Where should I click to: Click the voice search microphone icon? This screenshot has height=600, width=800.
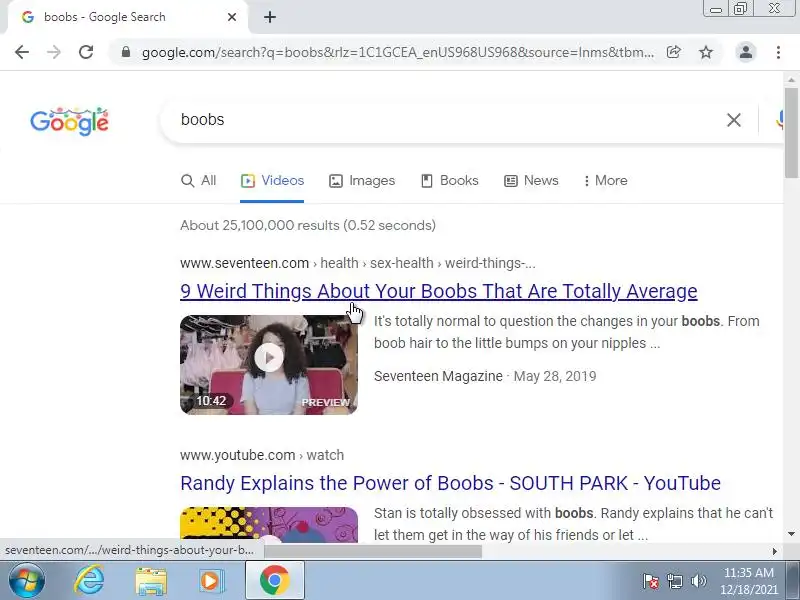(x=779, y=120)
